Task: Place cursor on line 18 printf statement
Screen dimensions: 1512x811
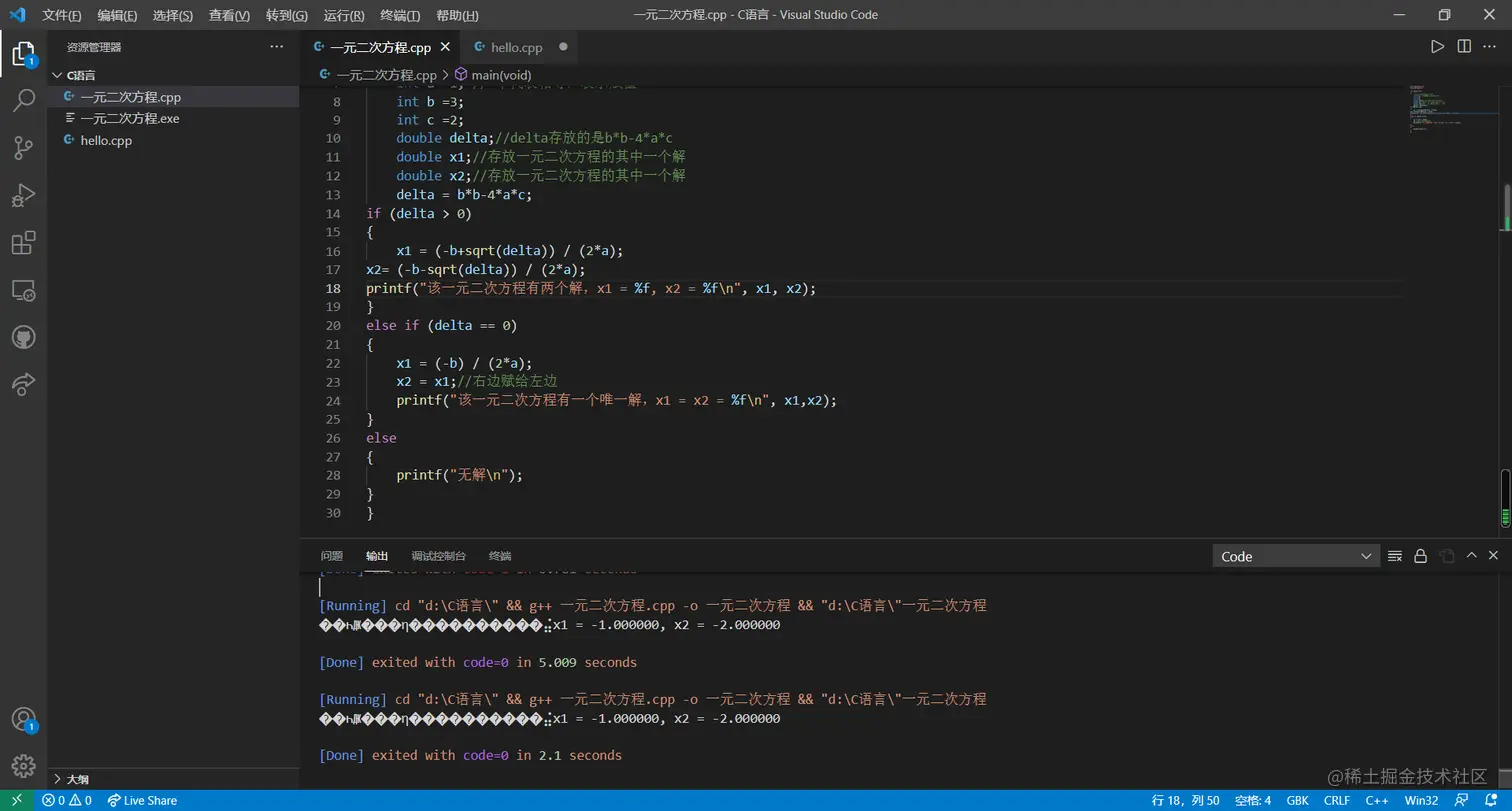Action: pyautogui.click(x=591, y=288)
